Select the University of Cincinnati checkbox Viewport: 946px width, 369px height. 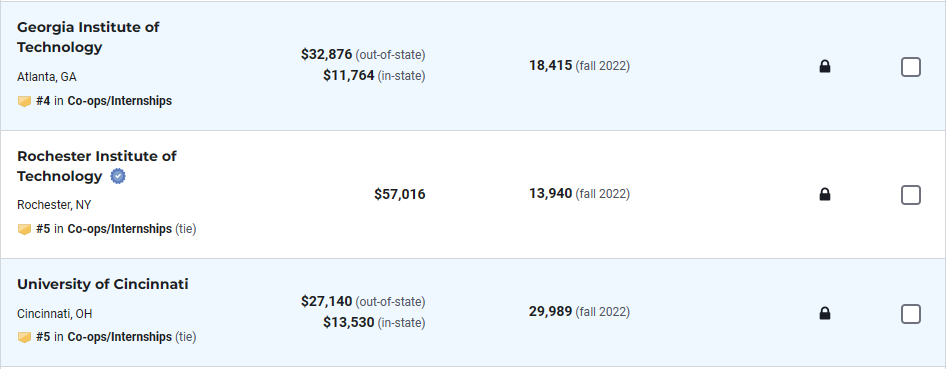click(910, 314)
